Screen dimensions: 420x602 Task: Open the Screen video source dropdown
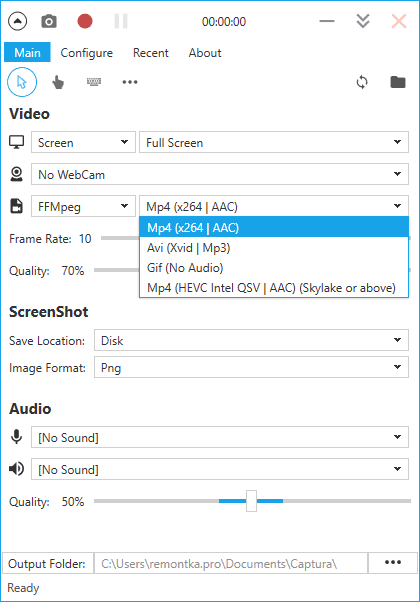[x=83, y=142]
